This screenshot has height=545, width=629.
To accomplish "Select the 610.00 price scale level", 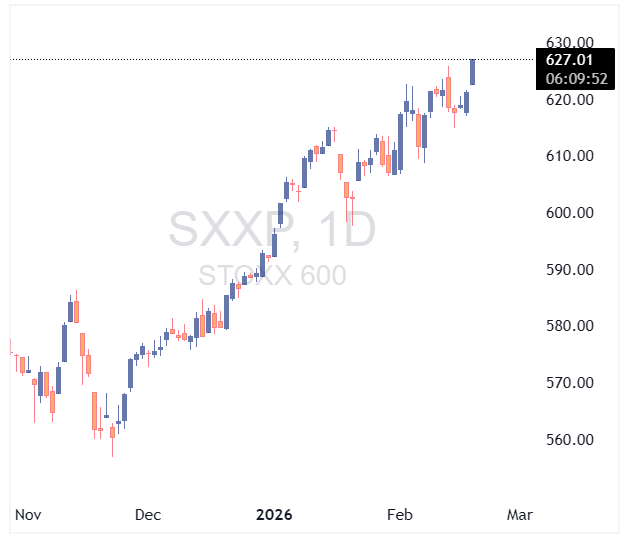I will tap(570, 156).
